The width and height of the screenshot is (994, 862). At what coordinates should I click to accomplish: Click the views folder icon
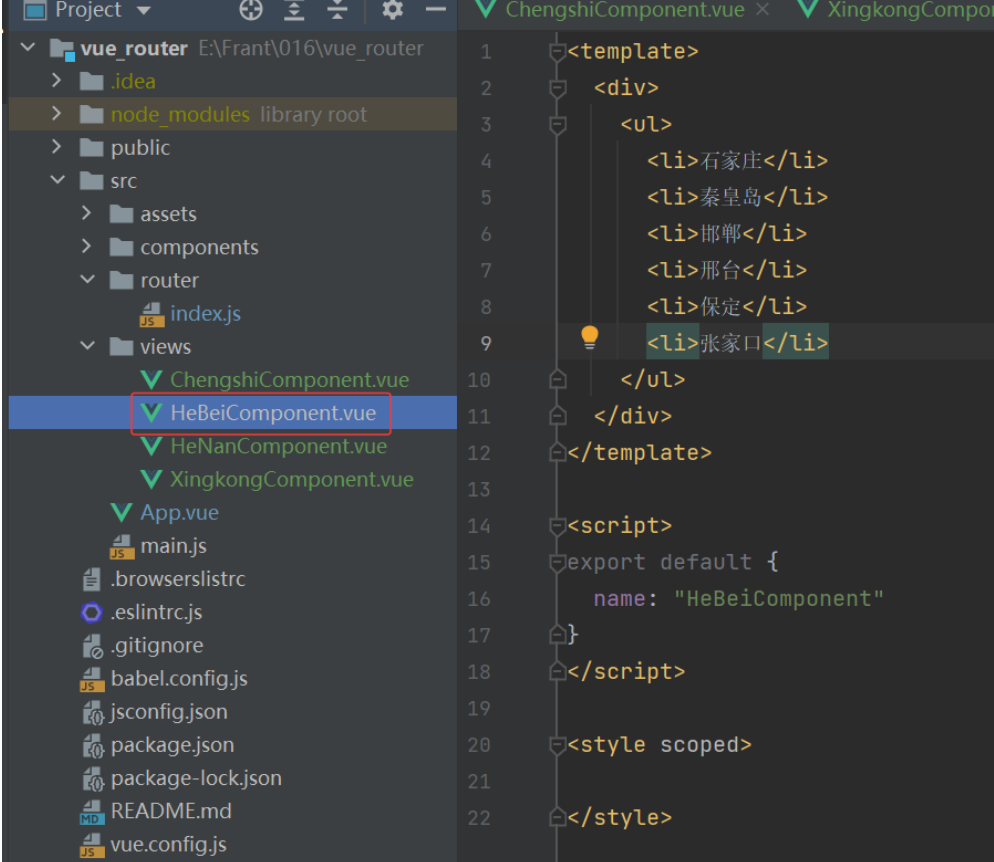[122, 346]
